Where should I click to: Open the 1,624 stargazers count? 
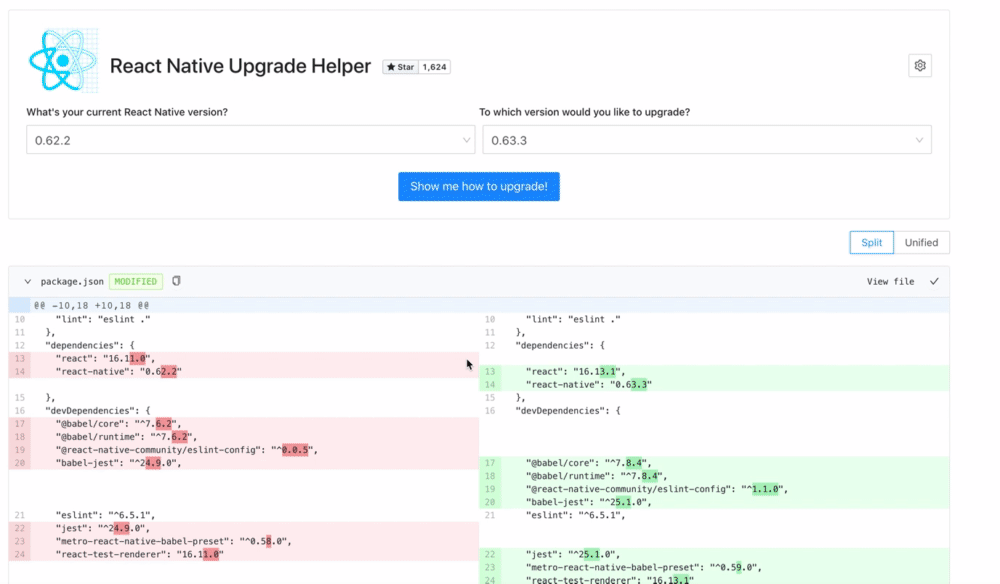434,67
